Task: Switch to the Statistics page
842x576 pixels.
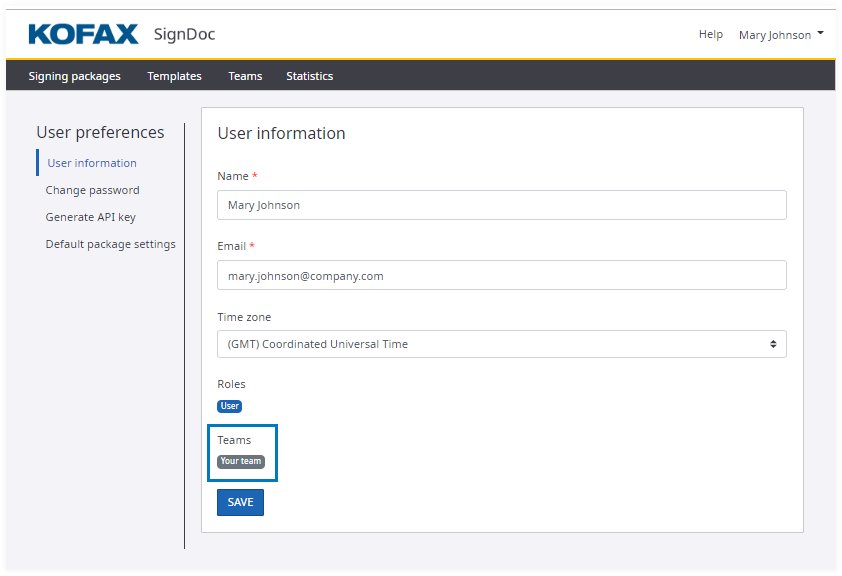Action: point(309,76)
